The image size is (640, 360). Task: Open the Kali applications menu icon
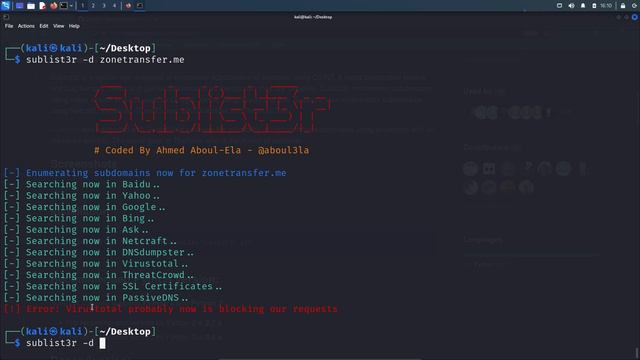tap(5, 5)
